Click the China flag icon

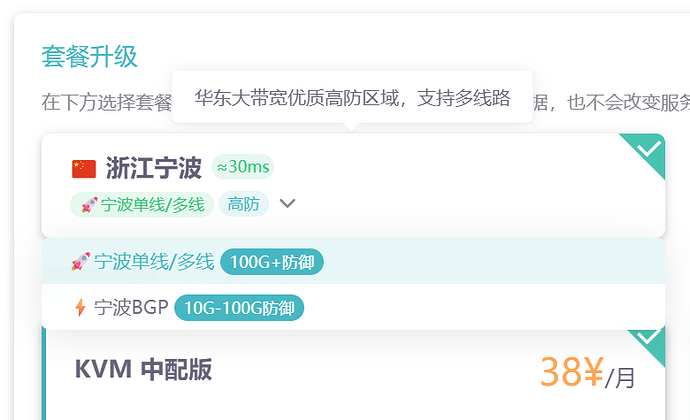(84, 168)
